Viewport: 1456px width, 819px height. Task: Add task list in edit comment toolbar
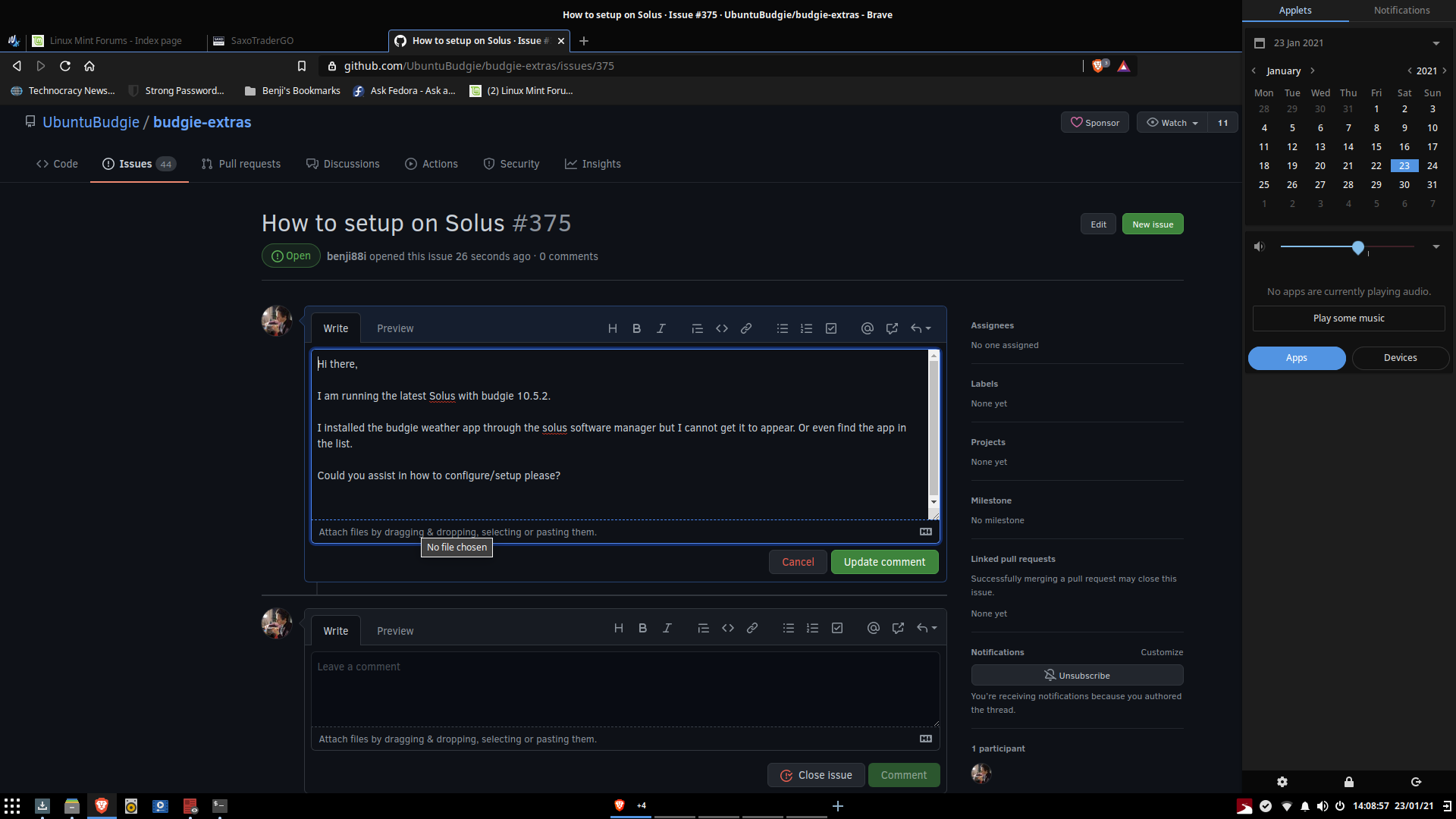pos(831,328)
